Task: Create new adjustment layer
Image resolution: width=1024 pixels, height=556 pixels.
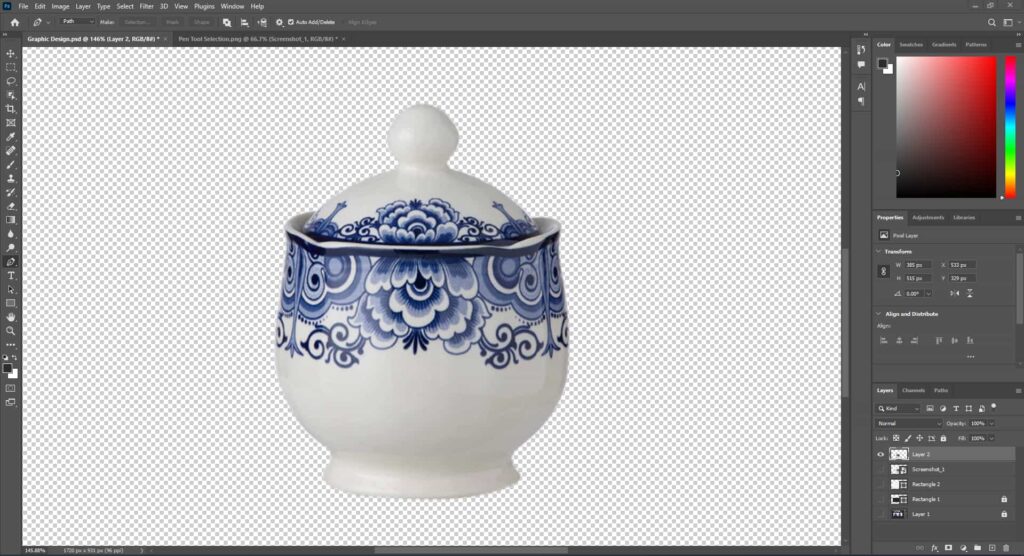Action: pyautogui.click(x=963, y=548)
